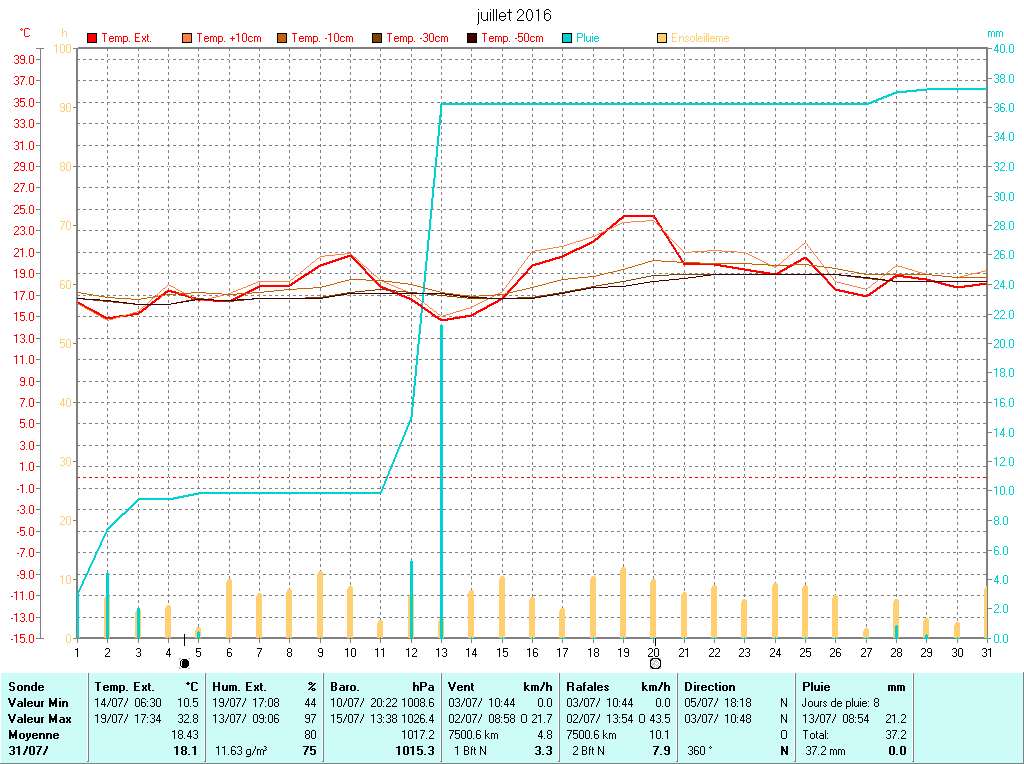The width and height of the screenshot is (1024, 764).
Task: Select the Baro. hPa column header
Action: tap(382, 687)
